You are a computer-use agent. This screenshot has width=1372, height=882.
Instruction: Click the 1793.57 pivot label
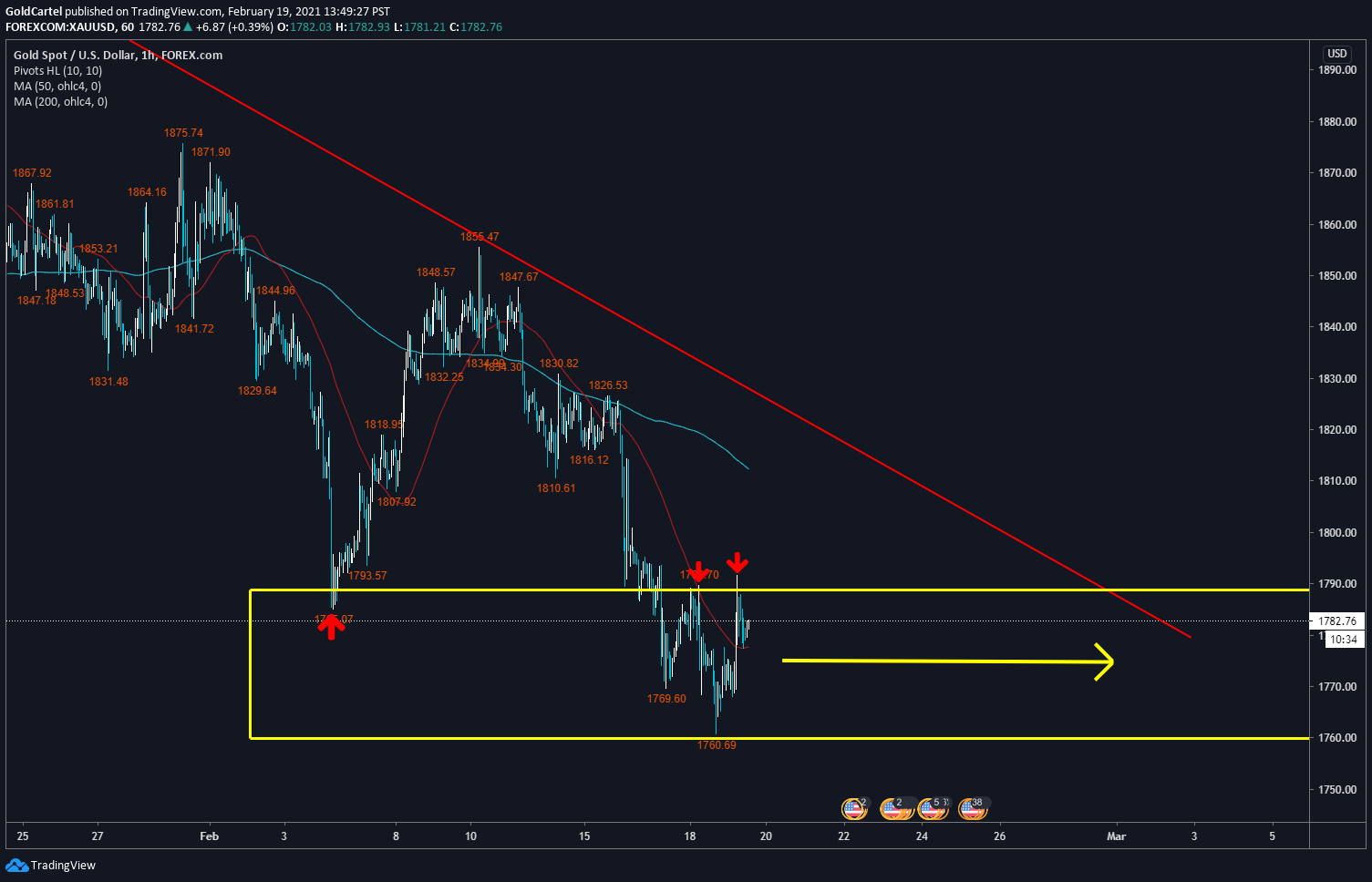[367, 576]
